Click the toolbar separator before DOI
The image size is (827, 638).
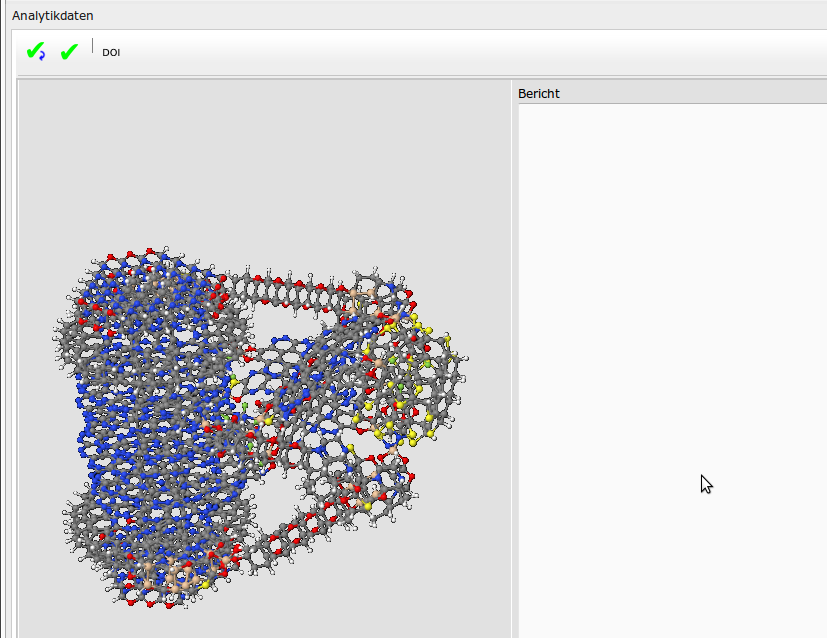pyautogui.click(x=92, y=47)
